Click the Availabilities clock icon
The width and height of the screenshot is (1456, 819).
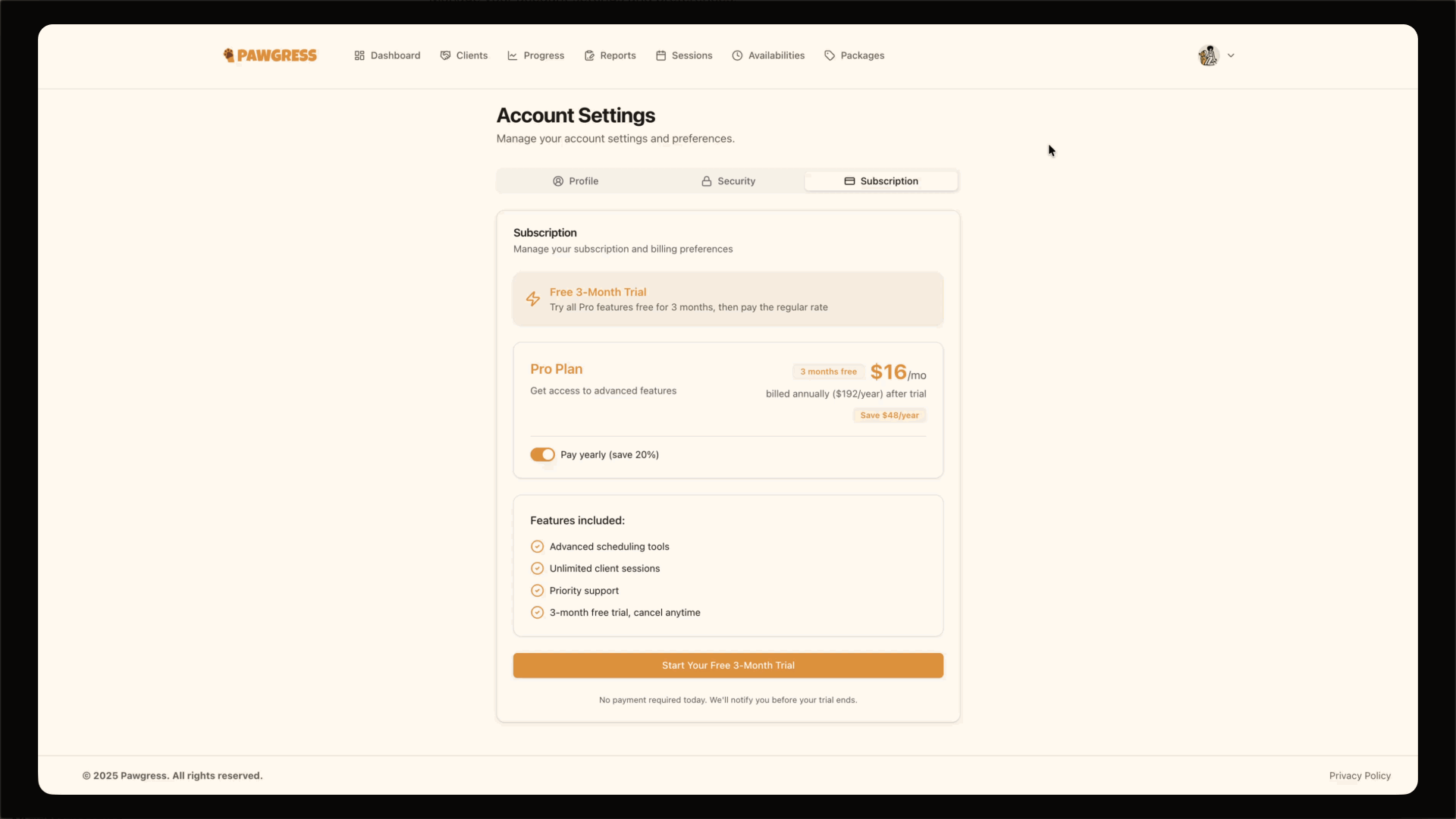[x=737, y=55]
